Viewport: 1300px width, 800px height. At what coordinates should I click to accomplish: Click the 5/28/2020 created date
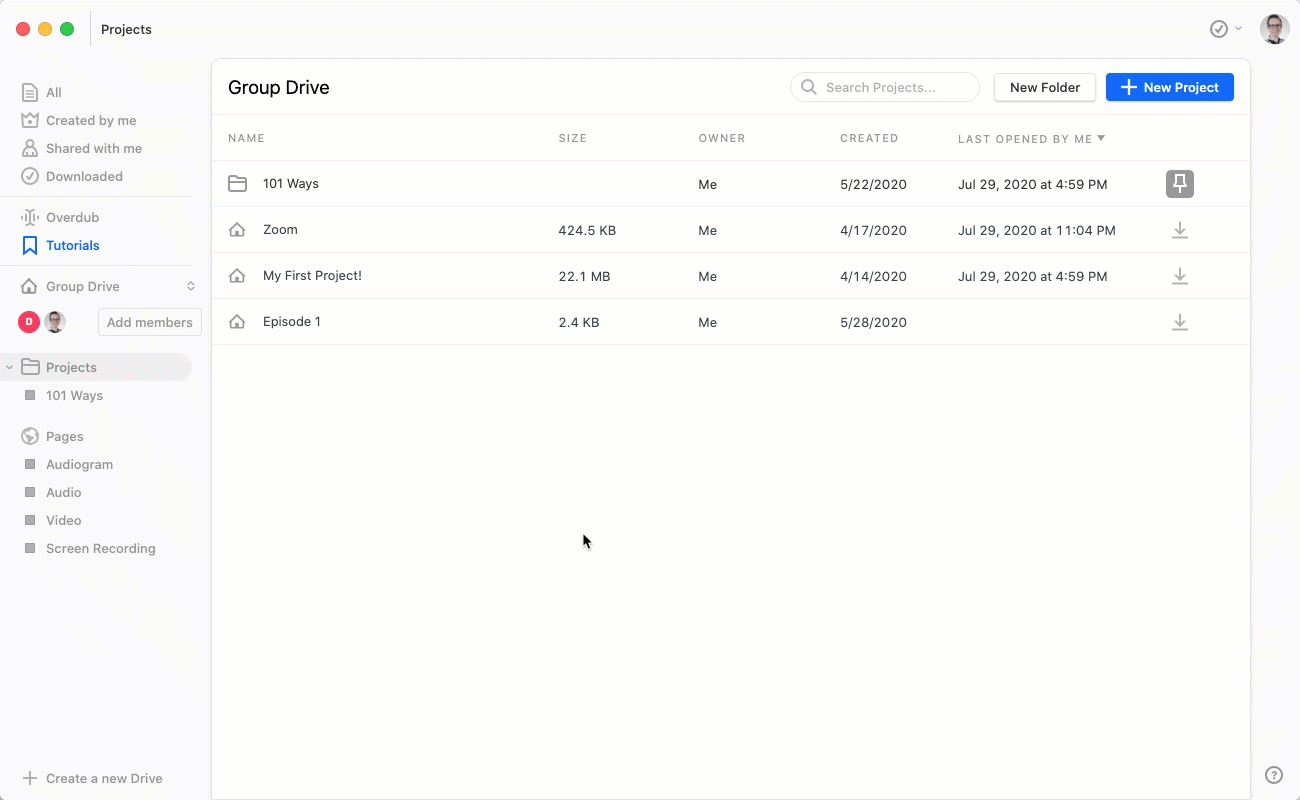(873, 322)
